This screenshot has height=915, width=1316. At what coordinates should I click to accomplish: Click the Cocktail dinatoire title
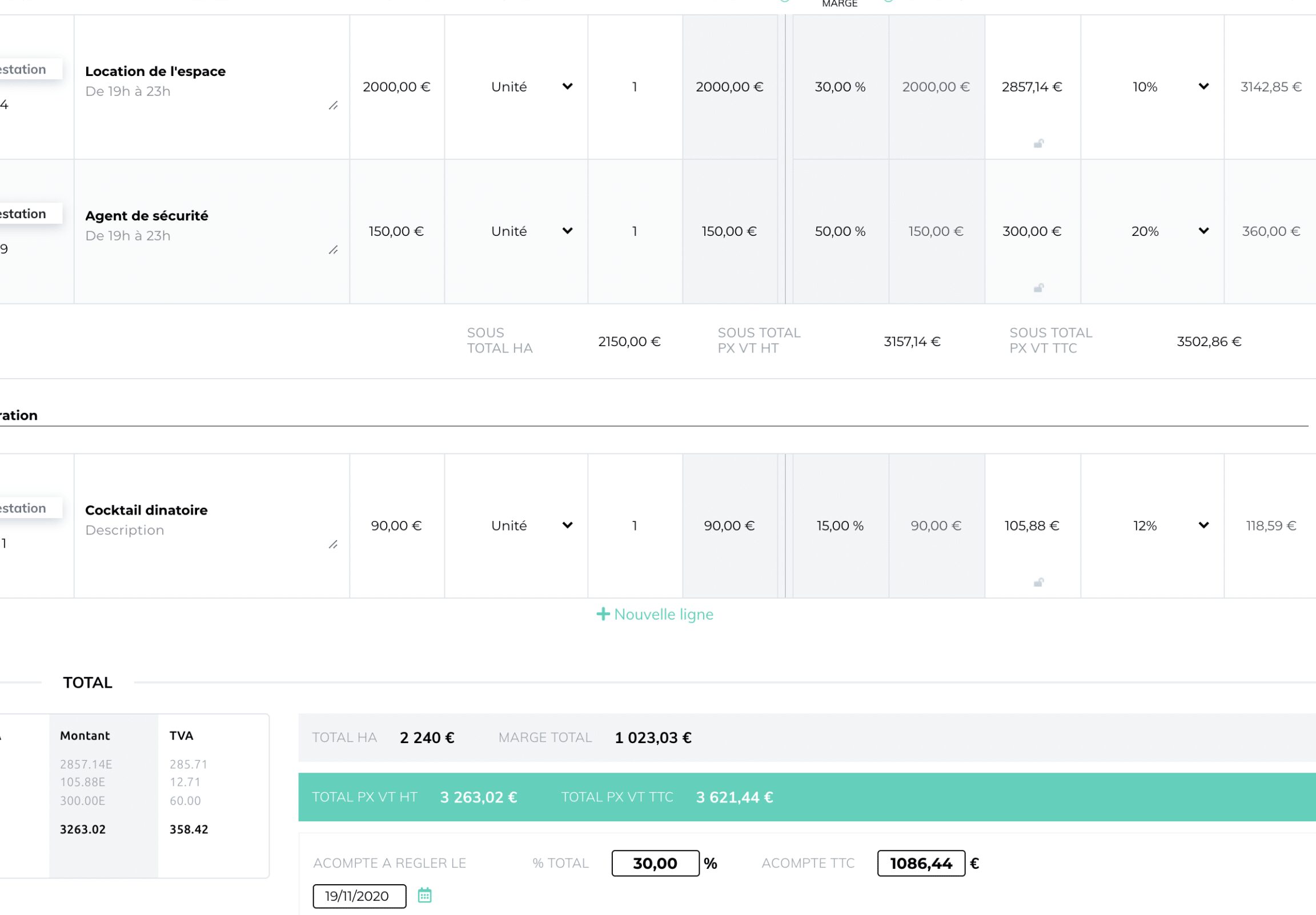[x=146, y=511]
